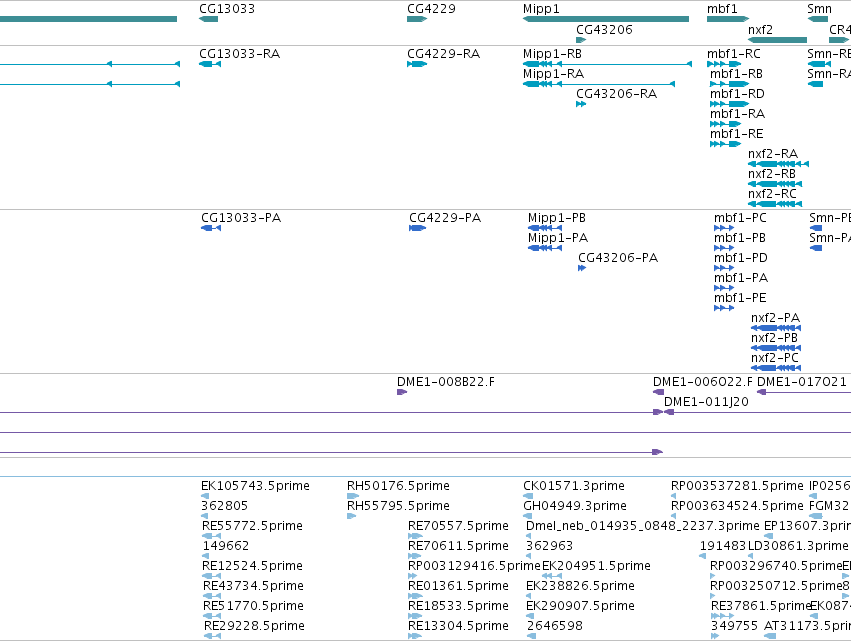Image resolution: width=851 pixels, height=641 pixels.
Task: Click the 362805 EST label
Action: (x=225, y=506)
